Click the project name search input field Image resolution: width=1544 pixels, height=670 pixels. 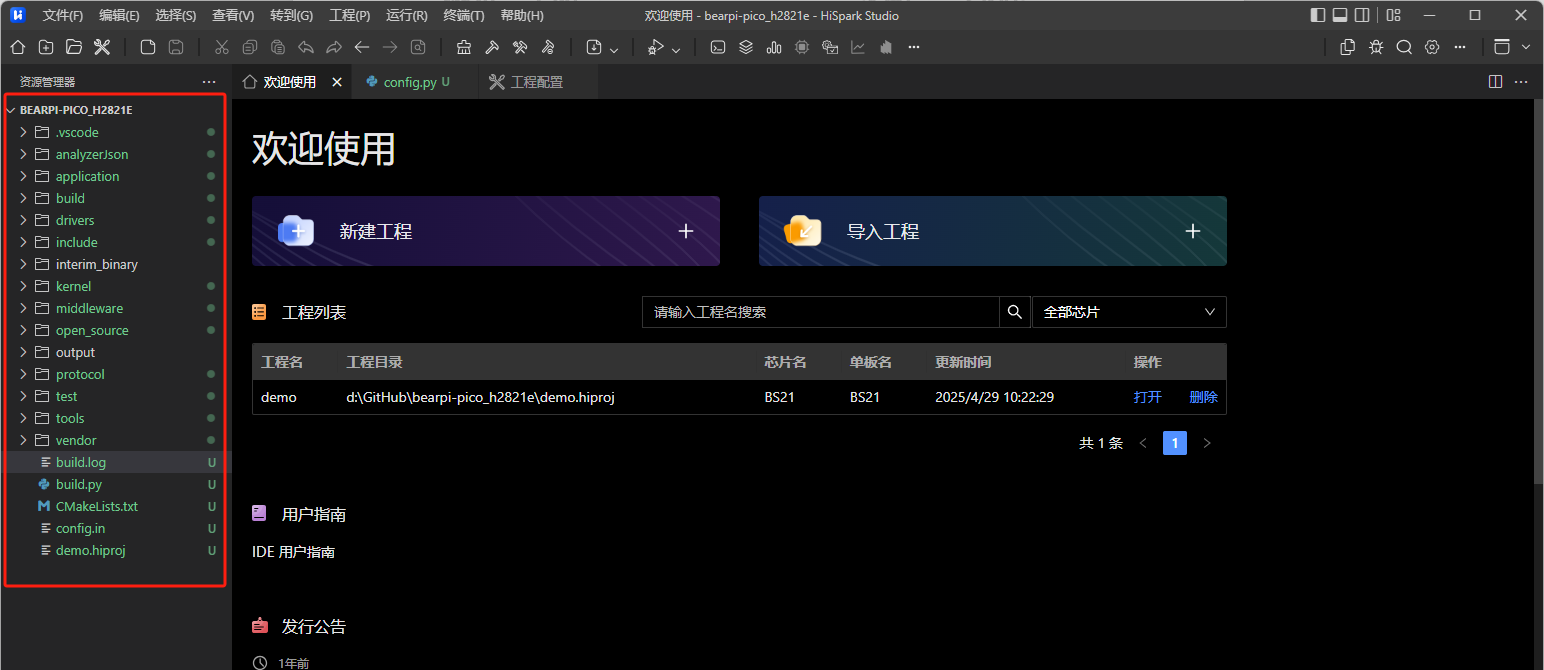point(821,312)
